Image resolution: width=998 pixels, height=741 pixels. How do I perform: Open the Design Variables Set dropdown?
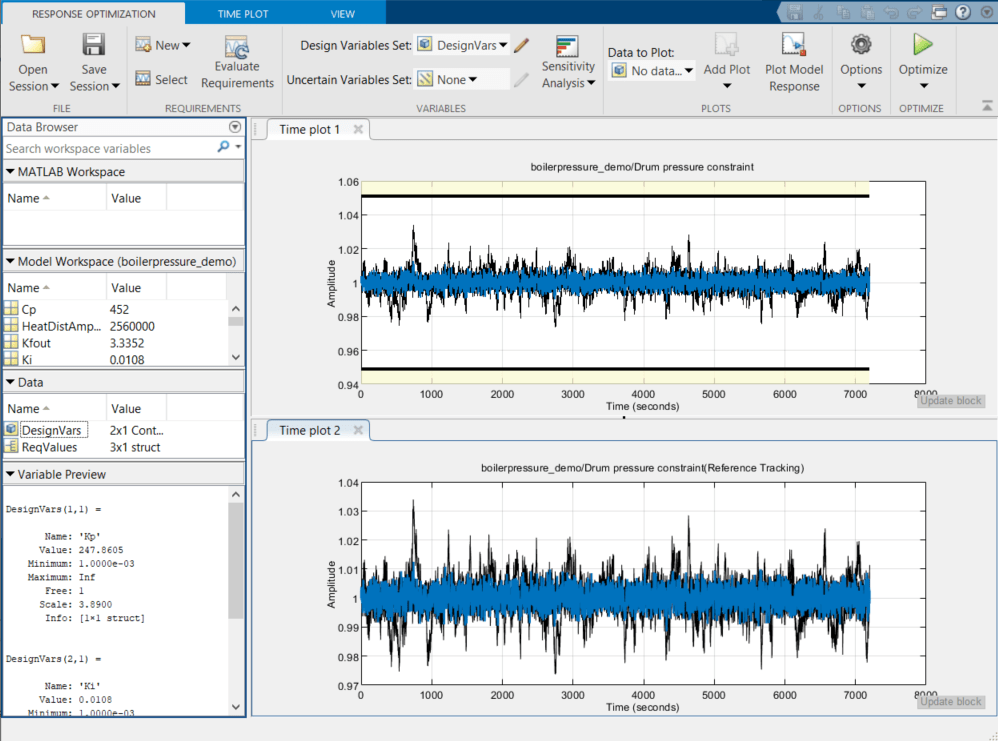point(462,45)
